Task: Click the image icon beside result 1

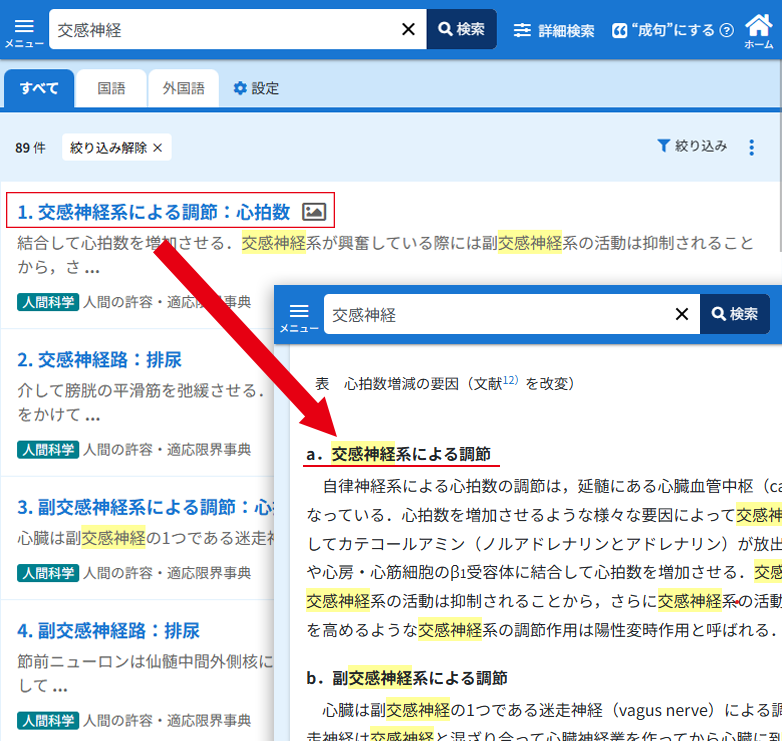Action: click(314, 211)
